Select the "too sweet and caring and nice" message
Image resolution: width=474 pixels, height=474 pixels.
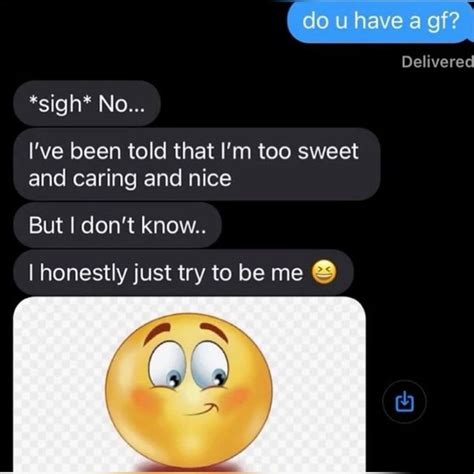coord(197,164)
